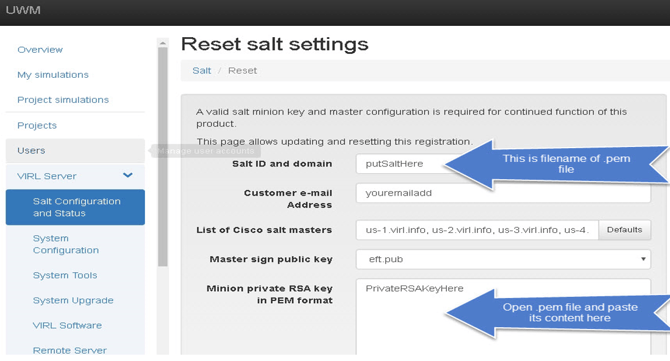Go to My simulations
670x361 pixels.
53,75
